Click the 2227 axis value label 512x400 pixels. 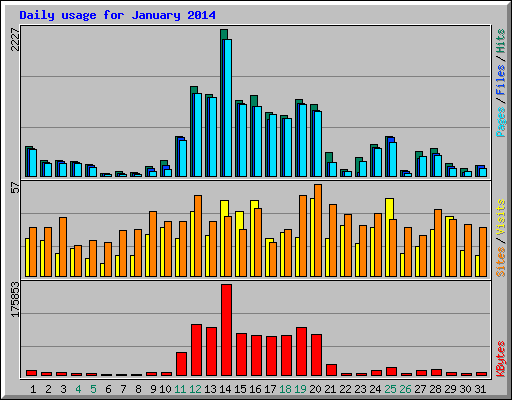tap(15, 39)
